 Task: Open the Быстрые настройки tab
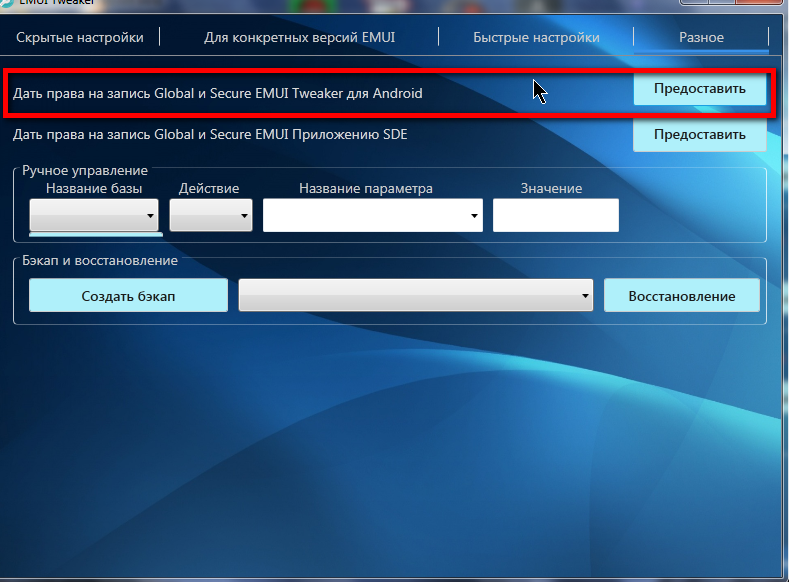pyautogui.click(x=536, y=37)
